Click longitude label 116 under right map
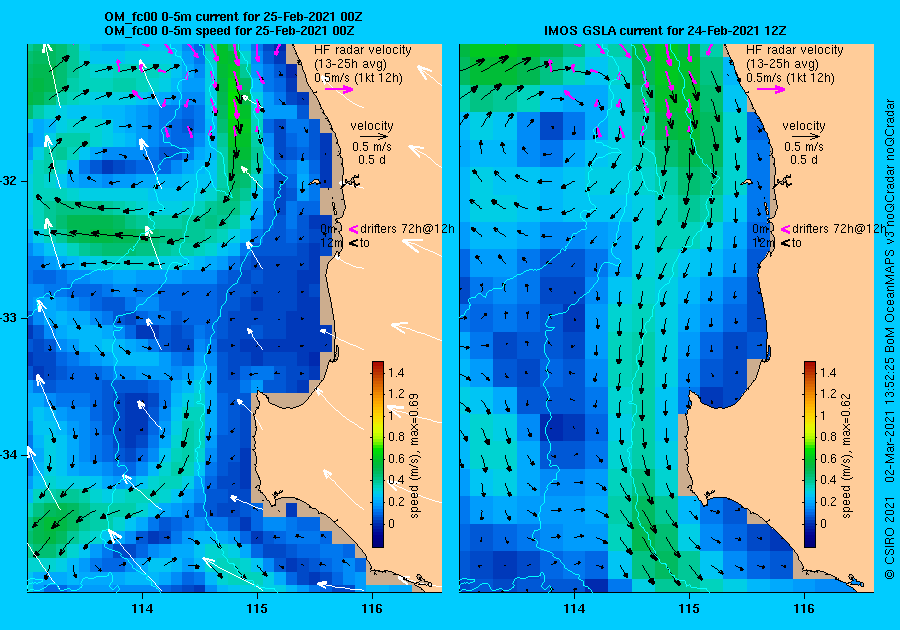 tap(804, 609)
